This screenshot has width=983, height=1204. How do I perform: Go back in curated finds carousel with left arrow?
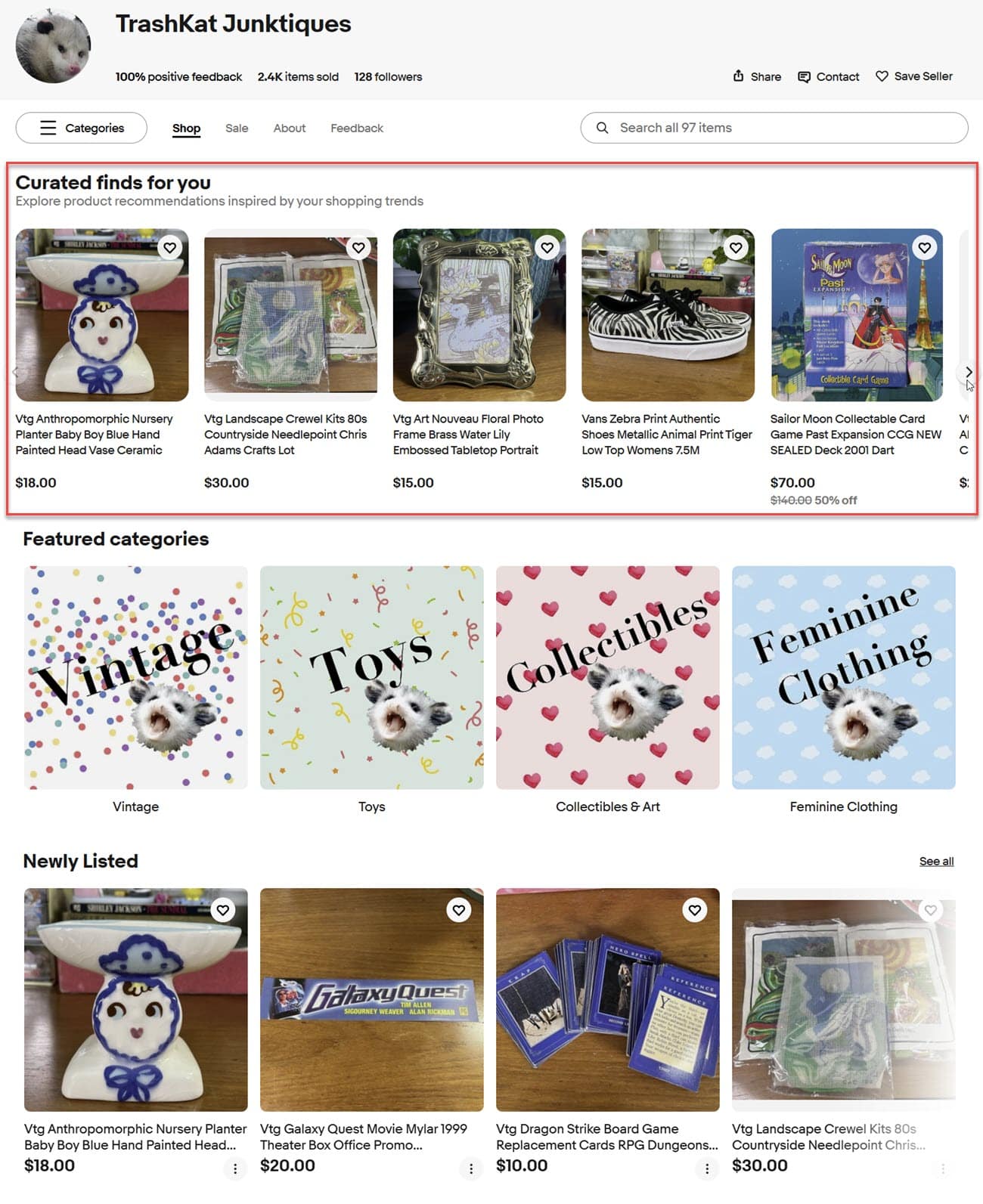click(15, 372)
